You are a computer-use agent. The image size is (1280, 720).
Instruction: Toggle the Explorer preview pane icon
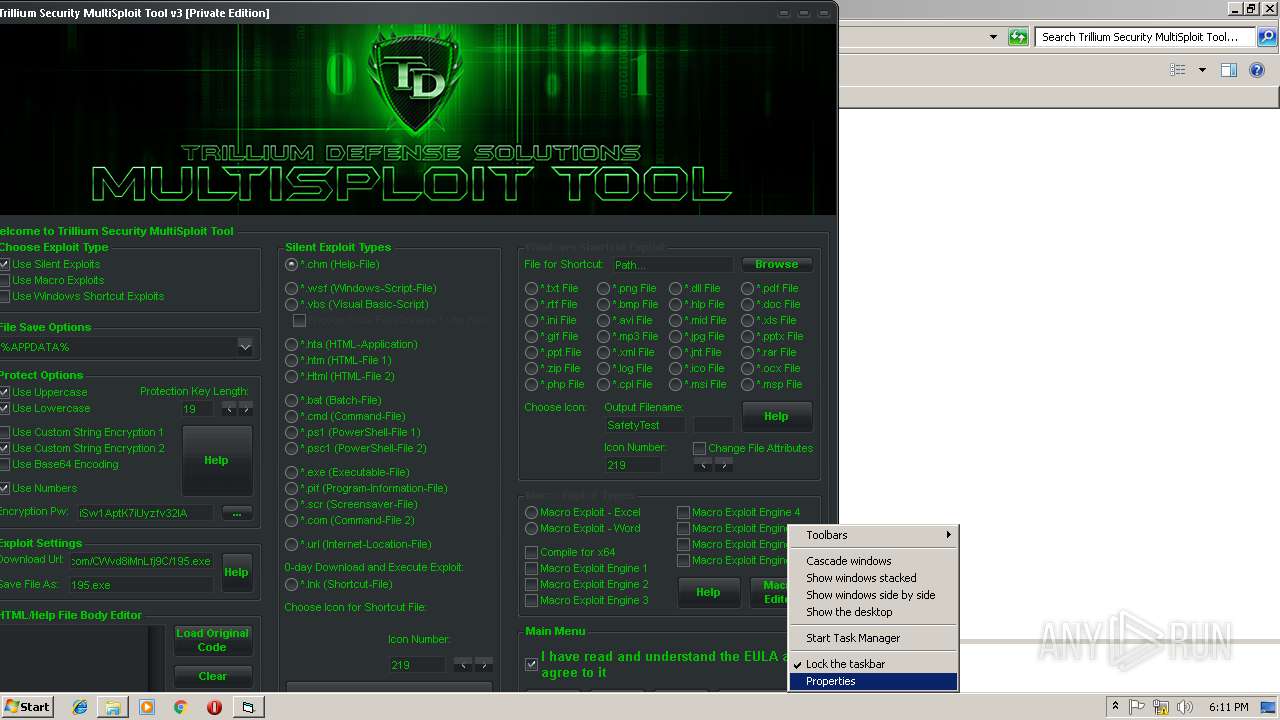[1229, 70]
